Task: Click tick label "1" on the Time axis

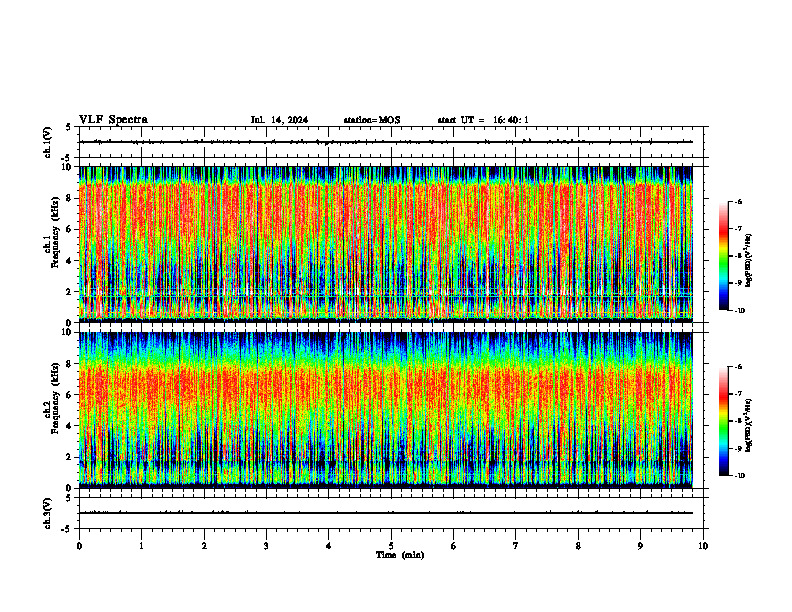Action: (141, 546)
